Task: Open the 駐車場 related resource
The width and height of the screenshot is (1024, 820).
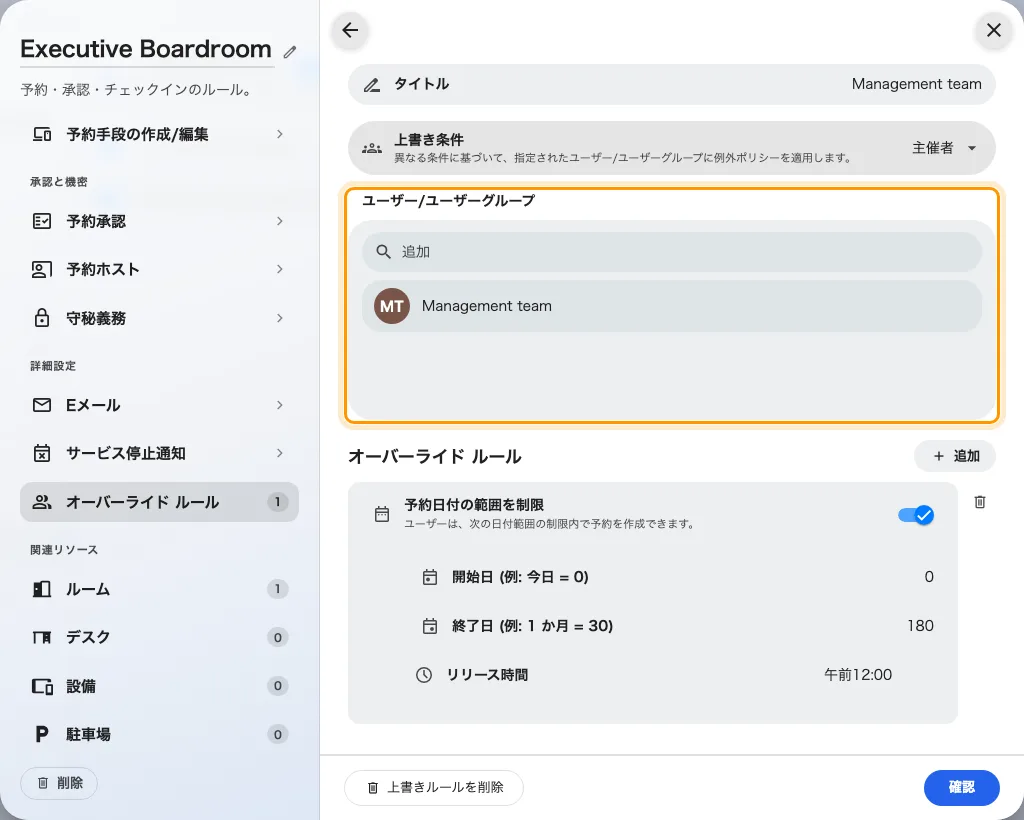Action: point(159,734)
